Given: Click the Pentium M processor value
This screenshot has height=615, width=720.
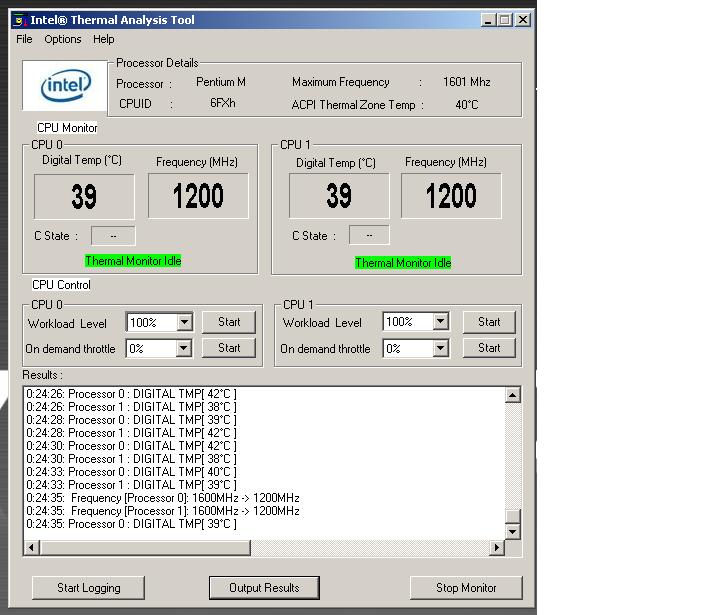Looking at the screenshot, I should [221, 82].
